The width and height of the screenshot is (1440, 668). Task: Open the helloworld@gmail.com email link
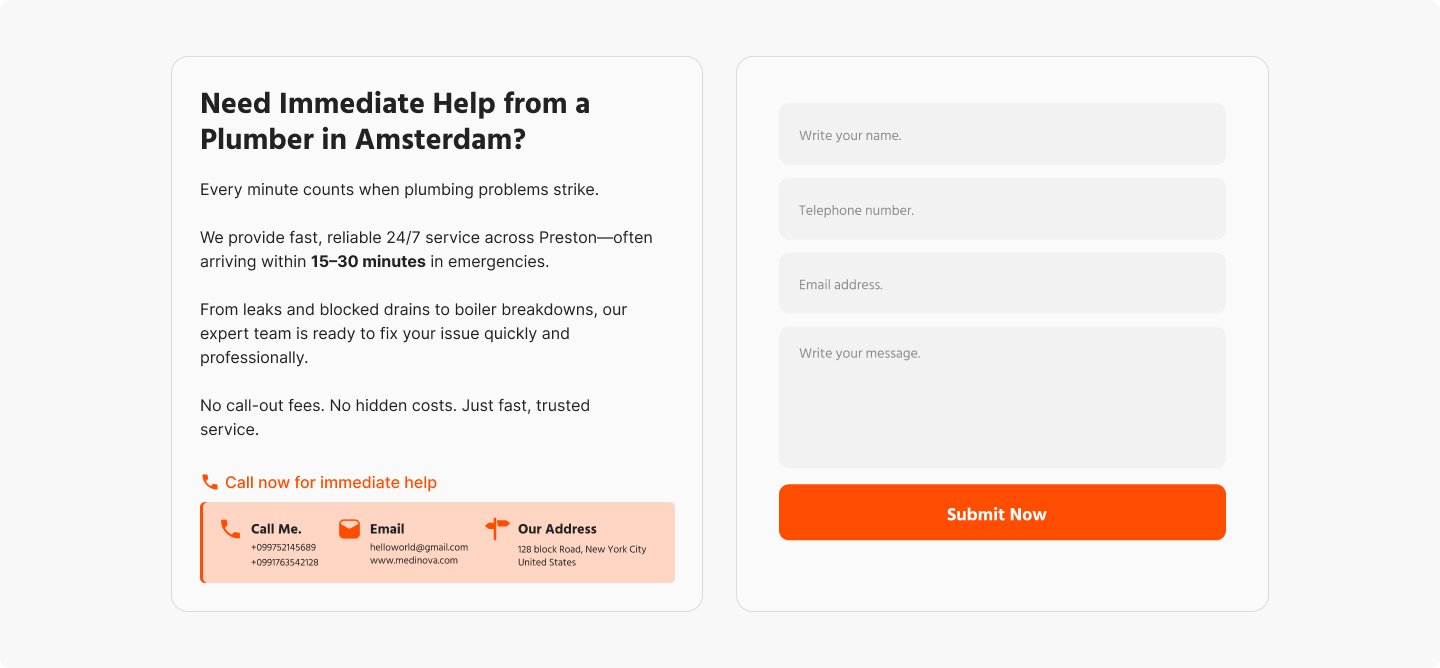(419, 547)
